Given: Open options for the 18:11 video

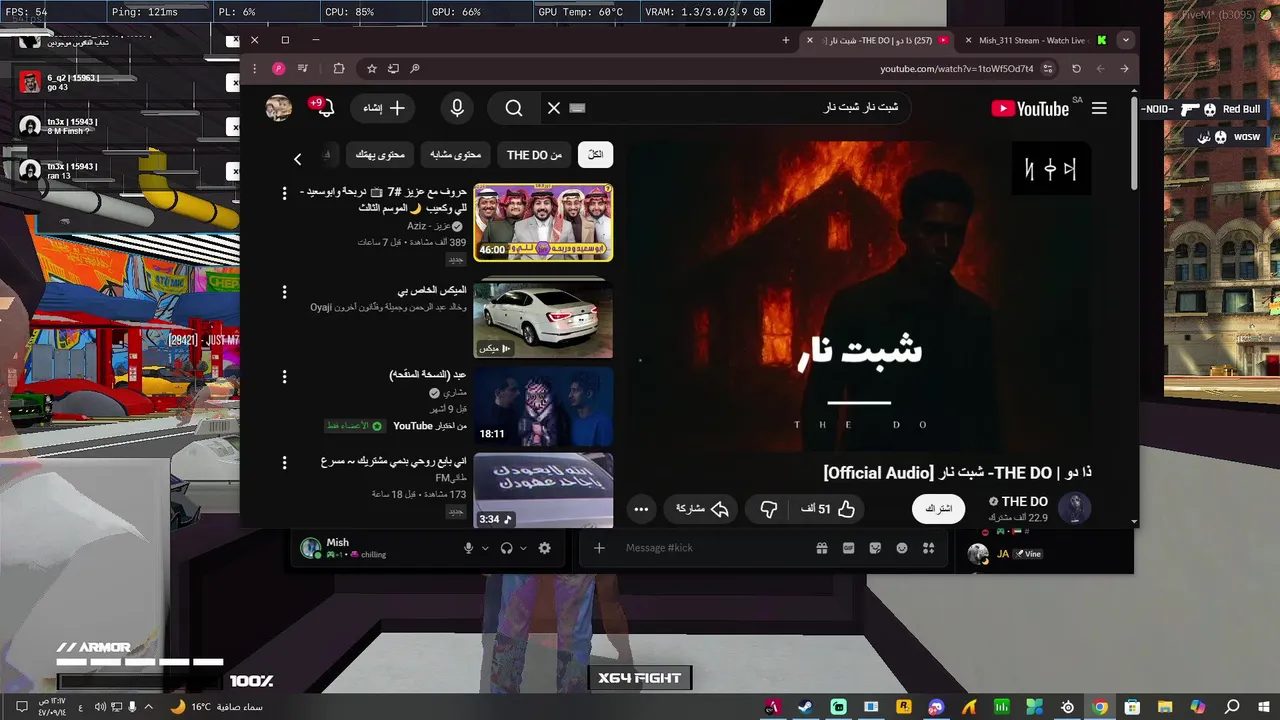Looking at the screenshot, I should point(284,377).
